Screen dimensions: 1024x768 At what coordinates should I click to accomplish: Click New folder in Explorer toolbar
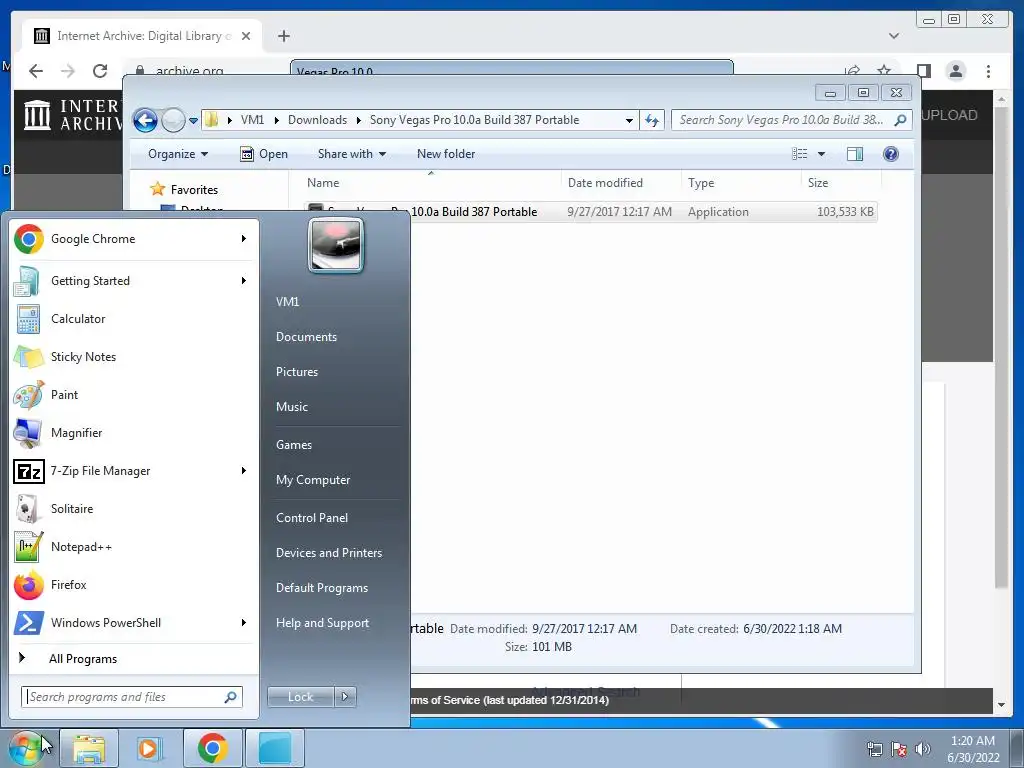coord(446,154)
